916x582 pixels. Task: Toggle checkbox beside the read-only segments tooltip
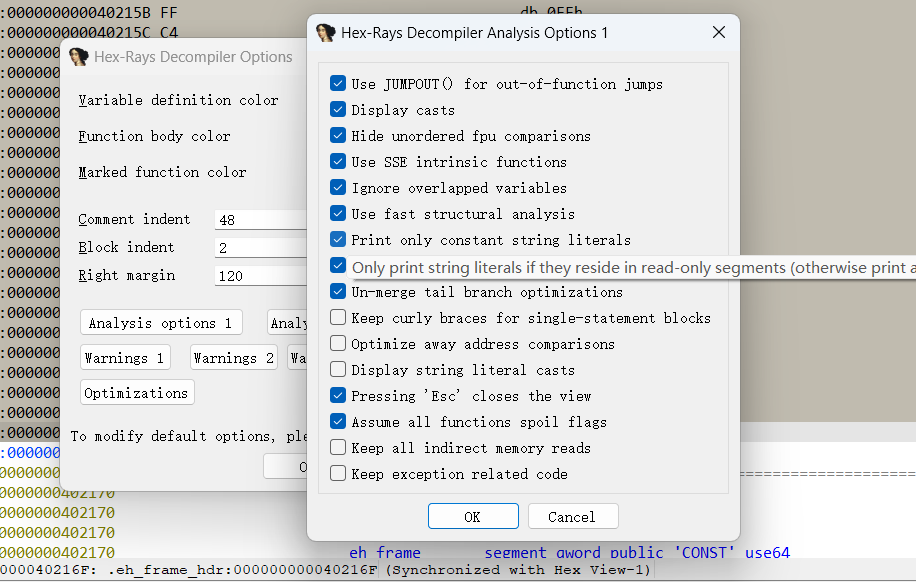click(338, 265)
